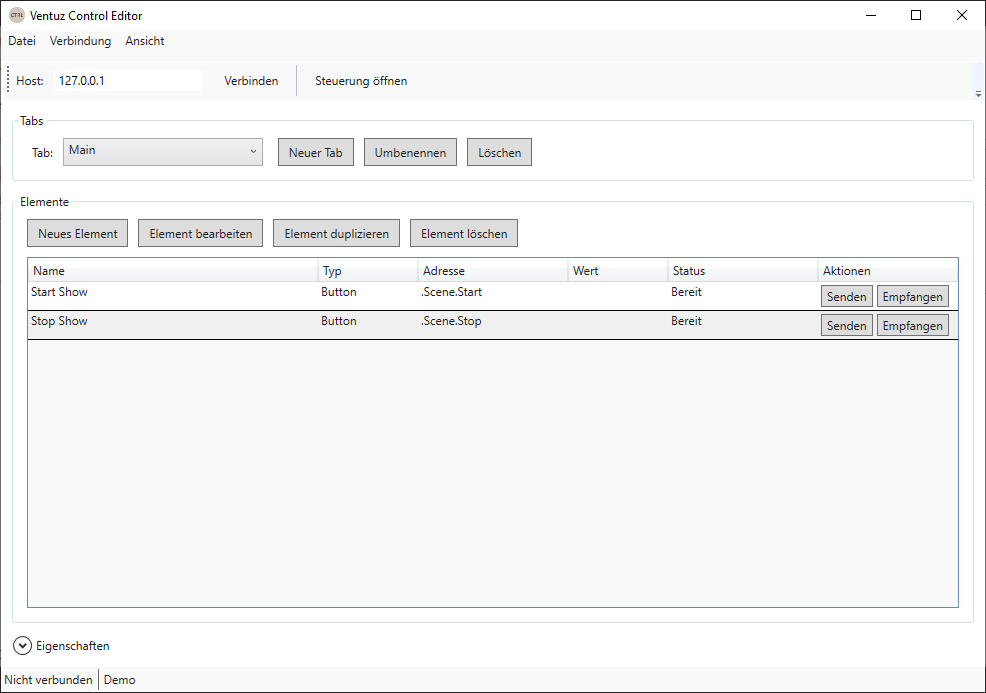Click Empfangen for Start Show

click(x=912, y=296)
